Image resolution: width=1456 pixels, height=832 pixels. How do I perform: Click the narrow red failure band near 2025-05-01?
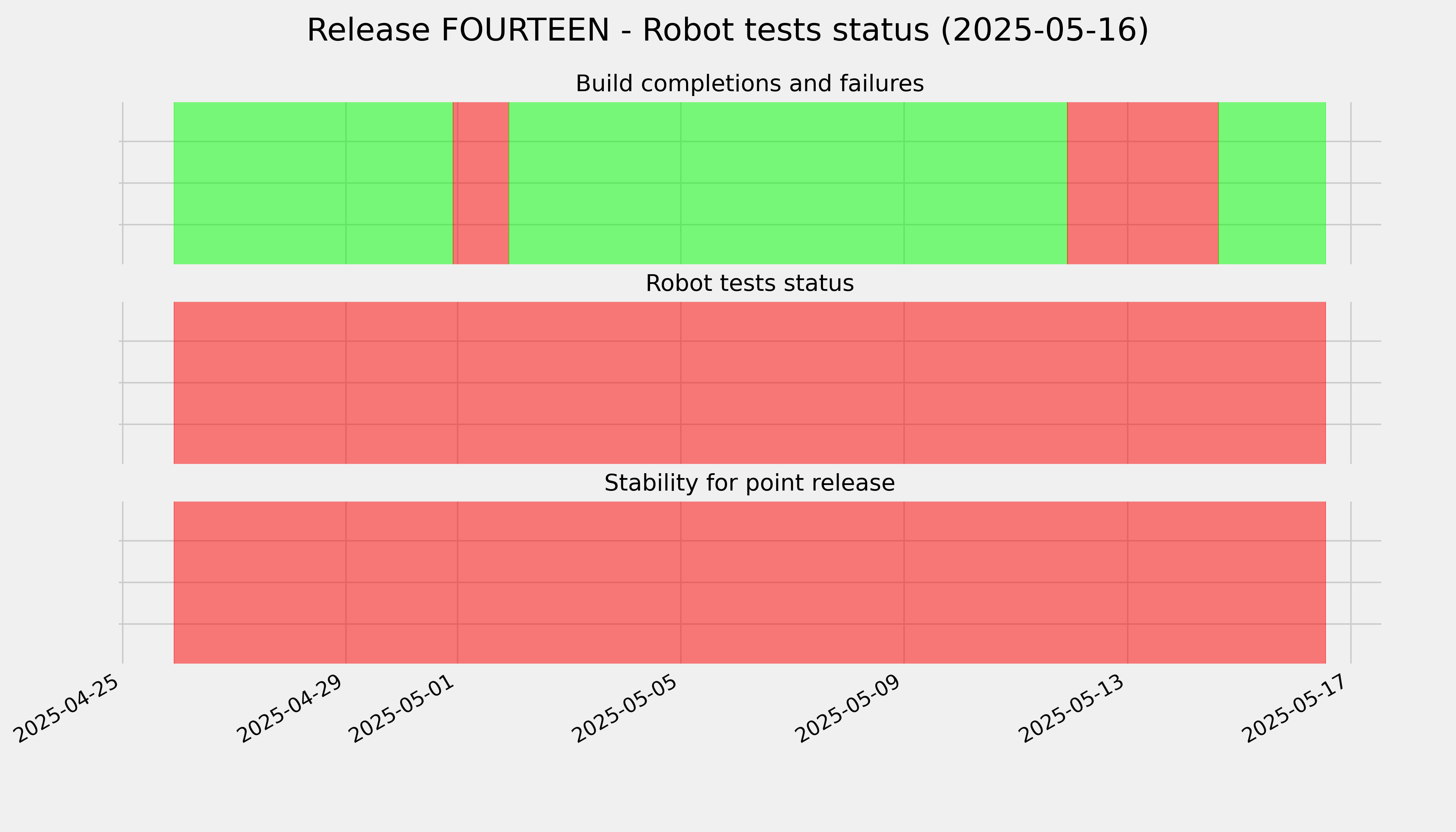coord(480,183)
